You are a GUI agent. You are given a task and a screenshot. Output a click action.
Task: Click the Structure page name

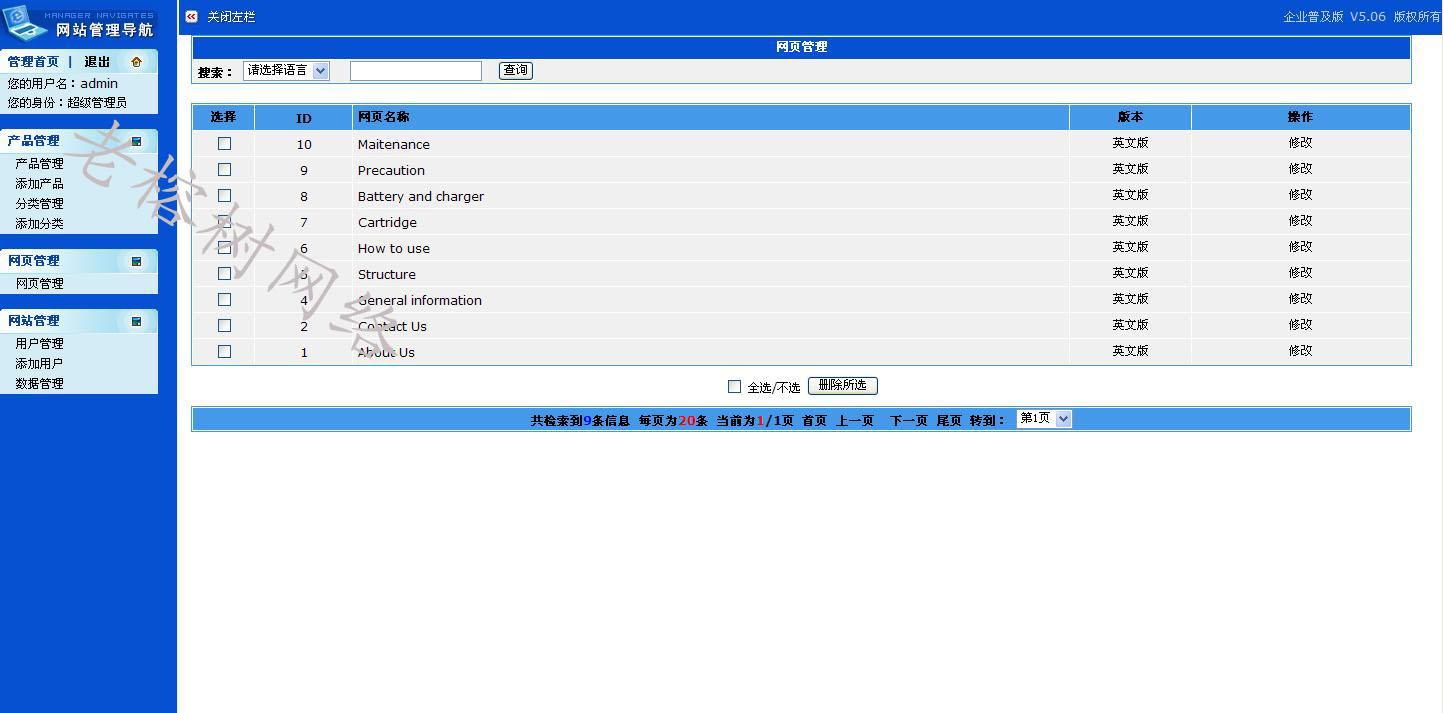tap(387, 275)
